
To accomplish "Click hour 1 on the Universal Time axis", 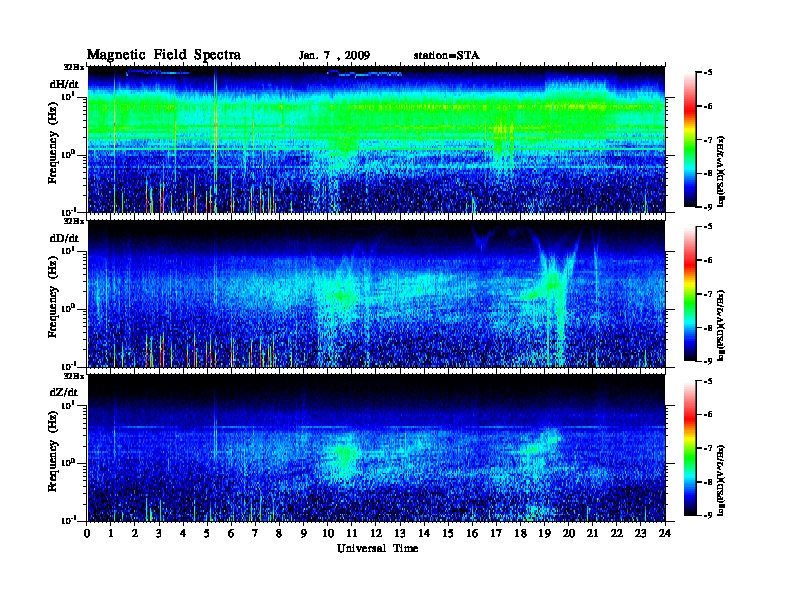I will coord(111,533).
